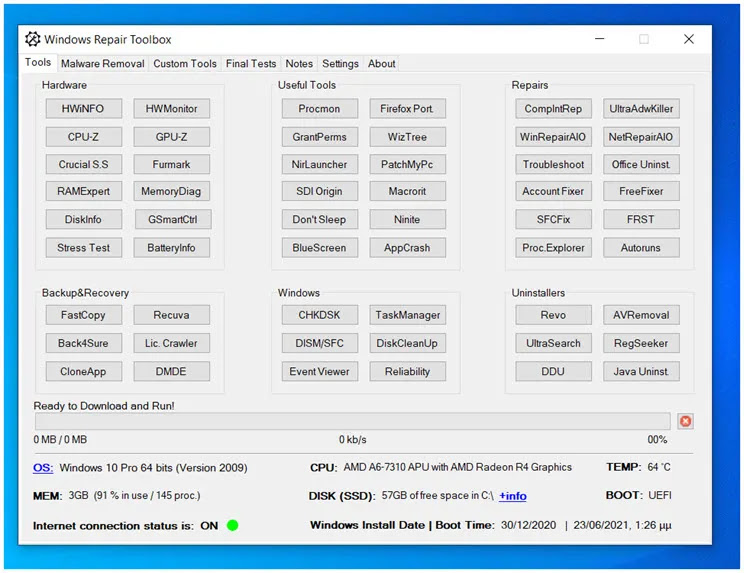Run PatchMyPc
This screenshot has height=573, width=744.
click(x=407, y=165)
